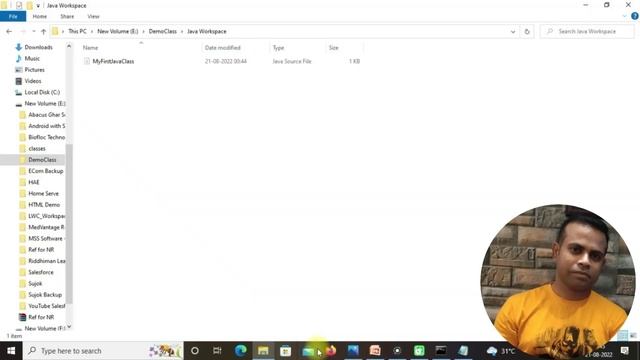Launch Microsoft Edge from the taskbar

[241, 351]
